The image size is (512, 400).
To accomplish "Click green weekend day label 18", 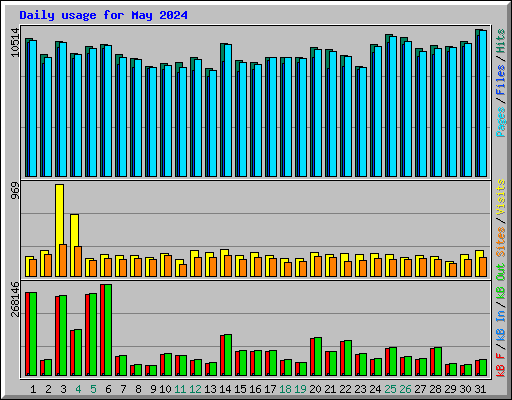I will tap(285, 389).
